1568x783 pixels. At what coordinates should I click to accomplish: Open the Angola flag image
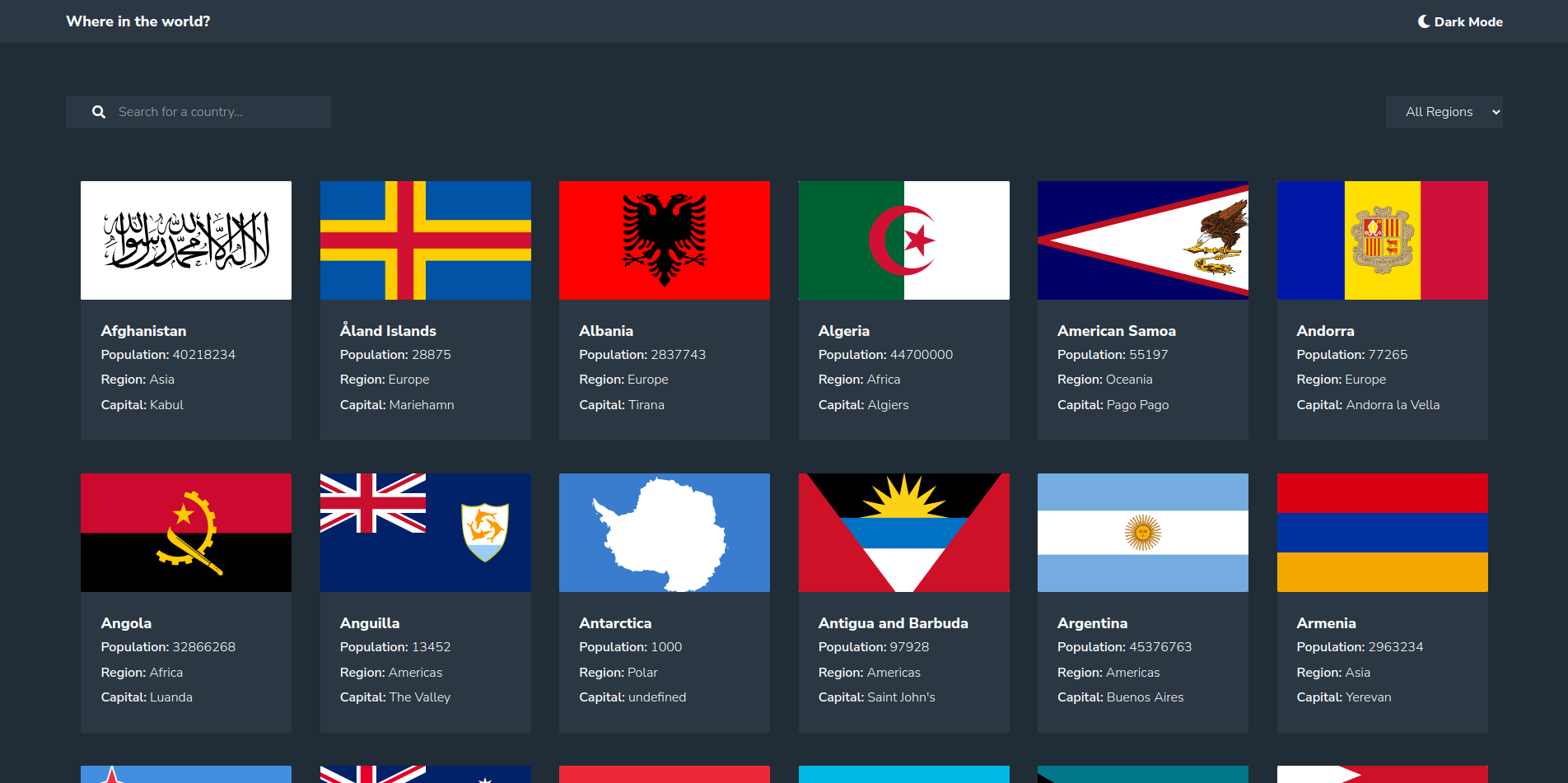pos(186,533)
